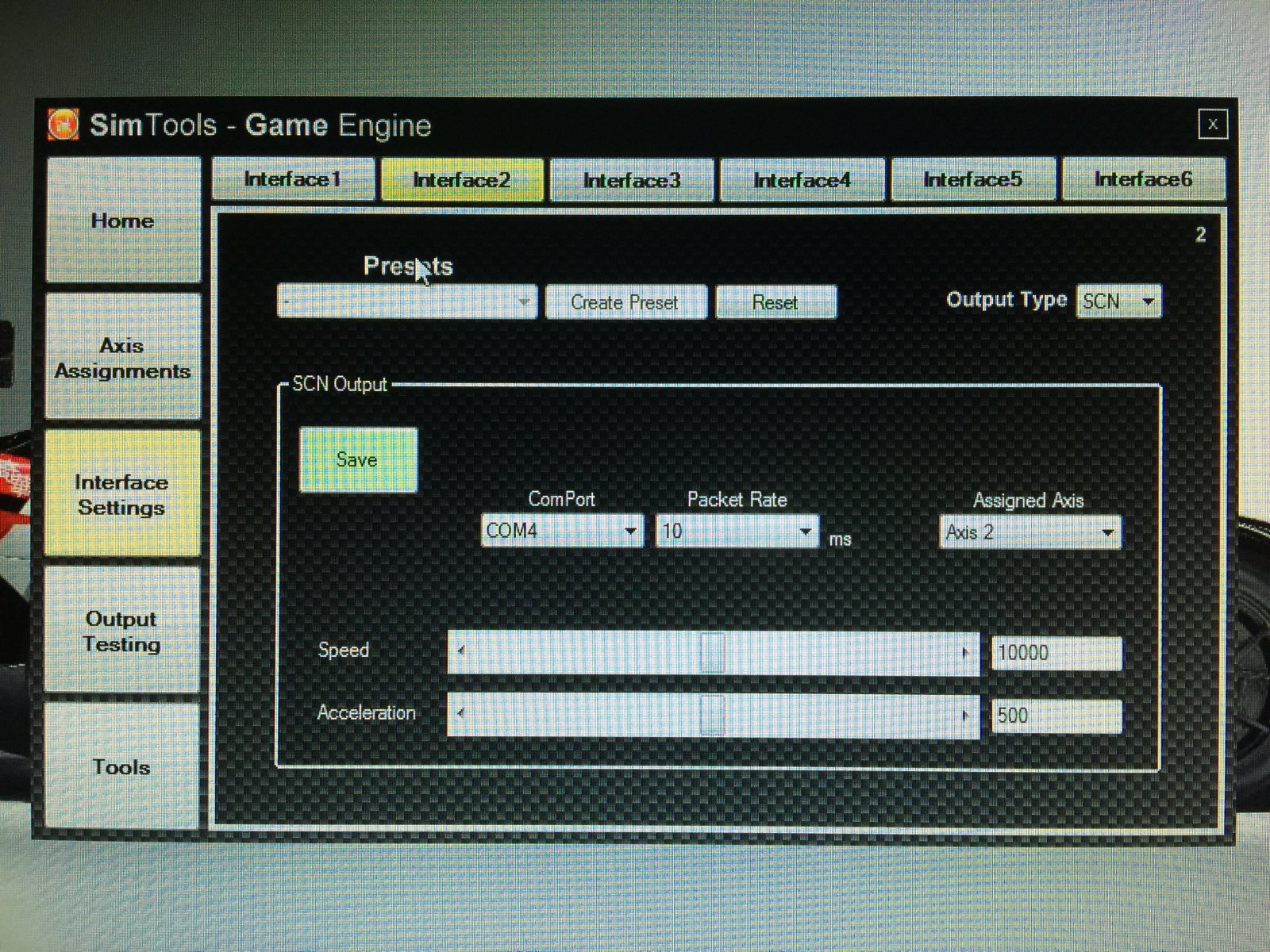
Task: Click the "ComPort" label
Action: point(561,499)
